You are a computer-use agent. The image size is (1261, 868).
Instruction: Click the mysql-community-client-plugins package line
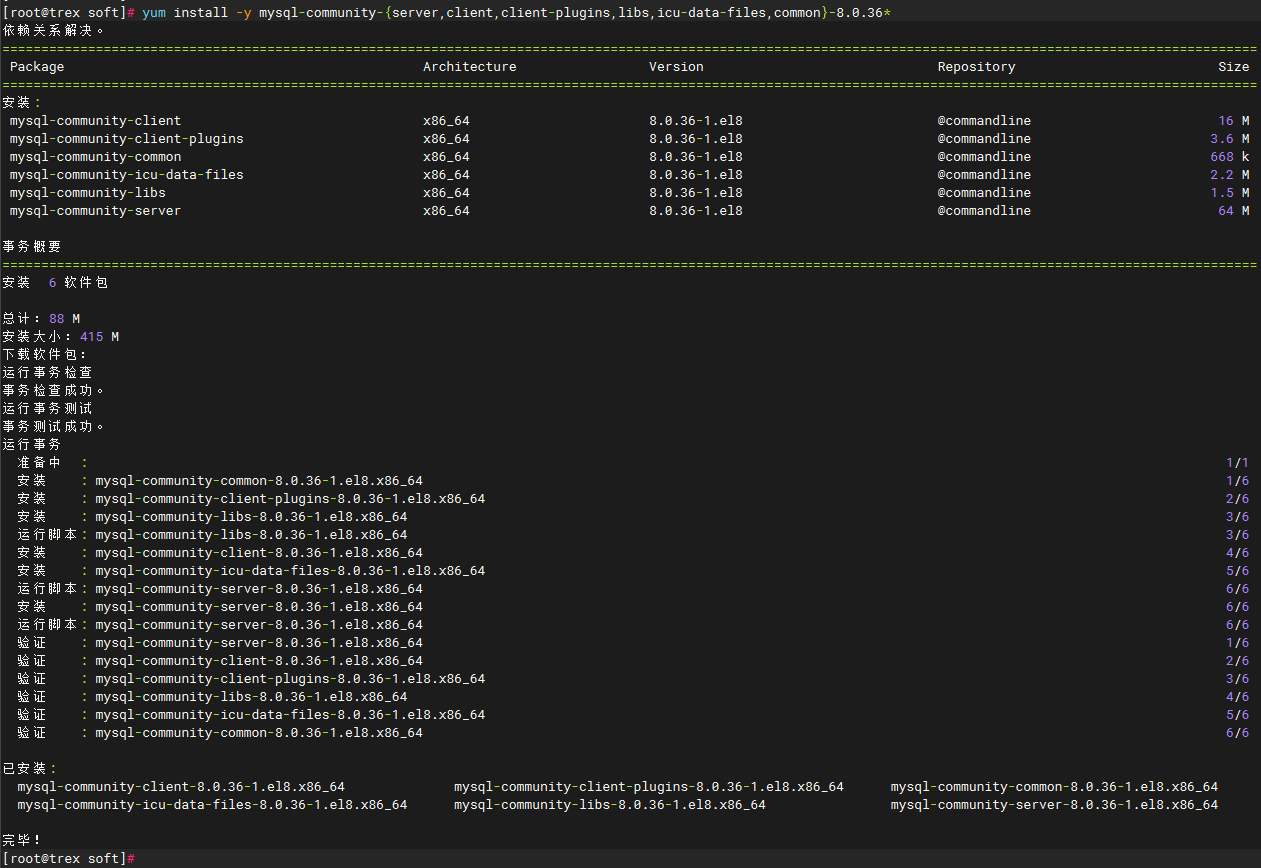[125, 138]
